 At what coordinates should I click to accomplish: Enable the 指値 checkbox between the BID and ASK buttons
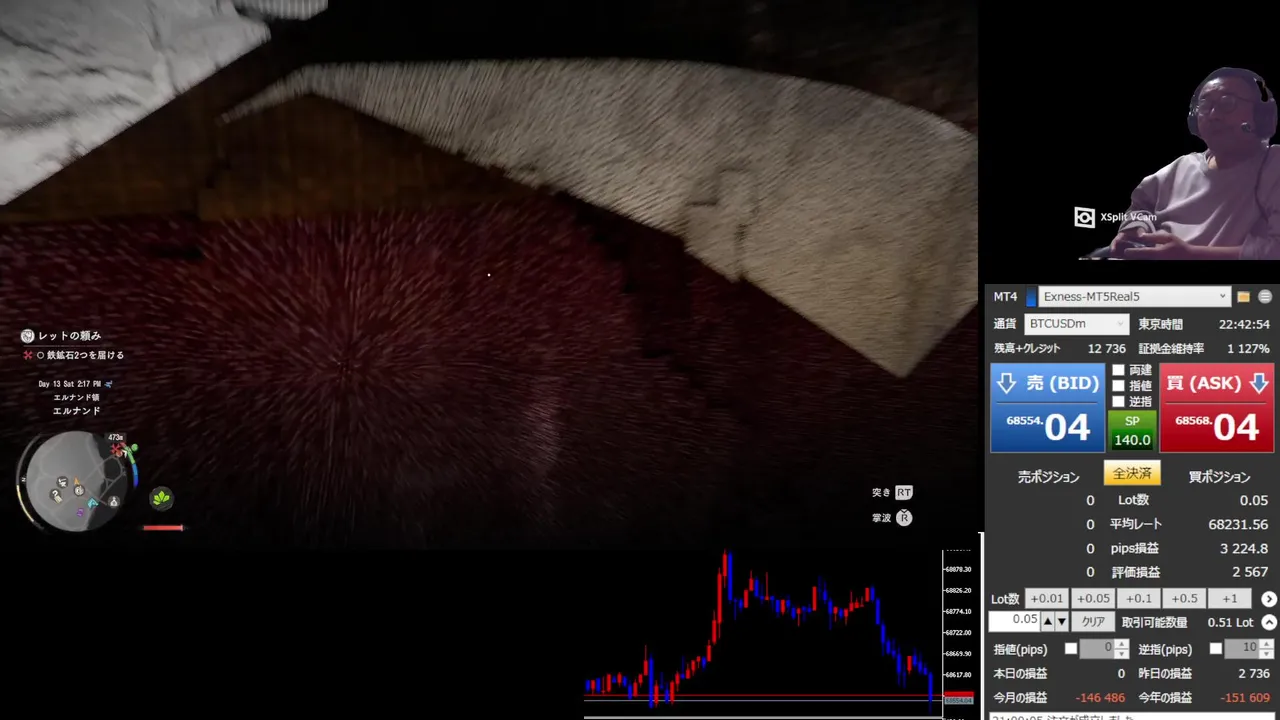[x=1119, y=385]
